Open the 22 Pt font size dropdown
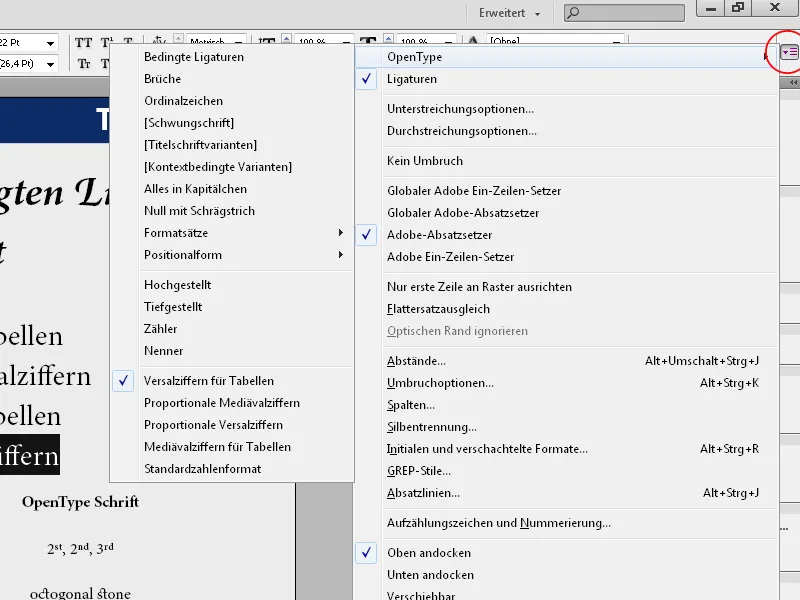 tap(50, 43)
